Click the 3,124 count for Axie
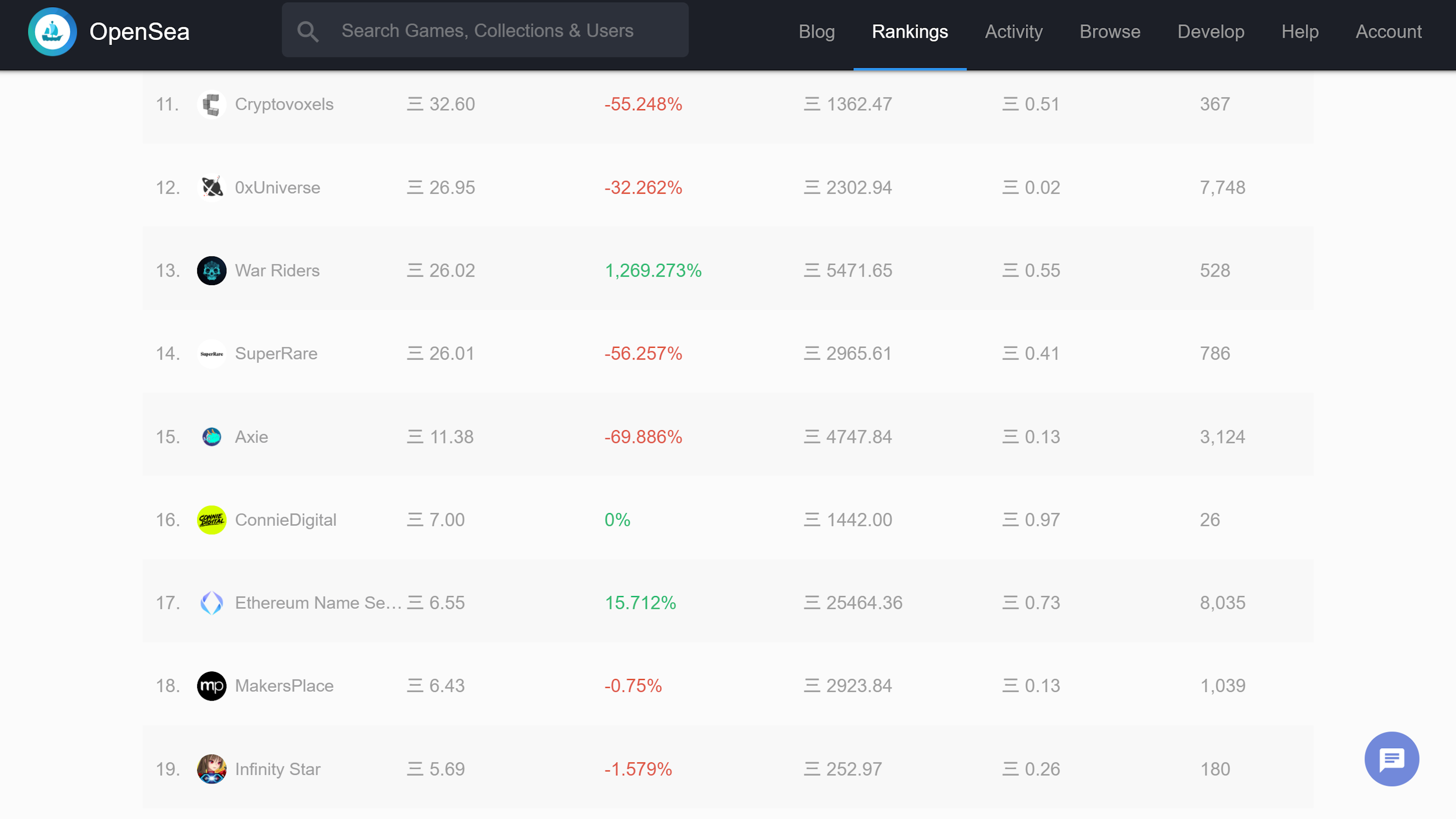Viewport: 1456px width, 819px height. pyautogui.click(x=1222, y=437)
